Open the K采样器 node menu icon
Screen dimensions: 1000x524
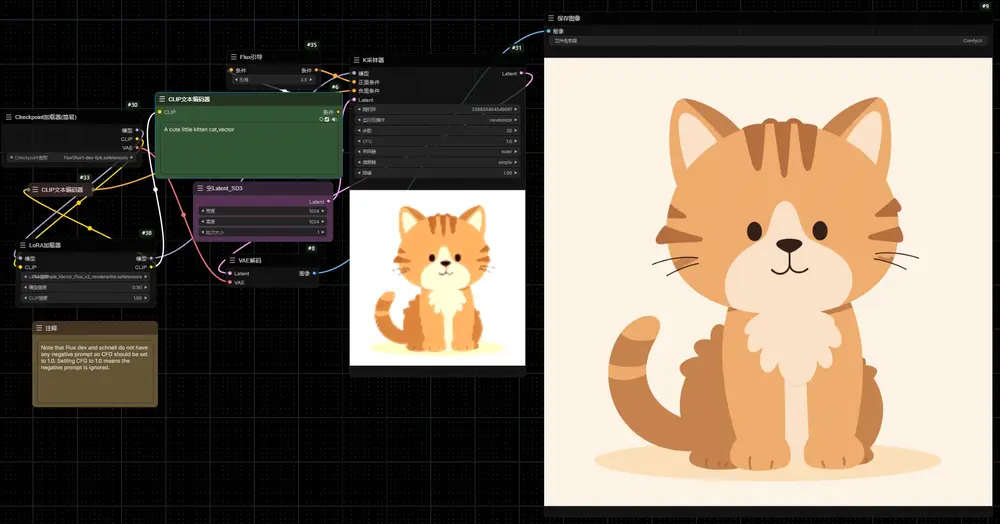coord(357,61)
